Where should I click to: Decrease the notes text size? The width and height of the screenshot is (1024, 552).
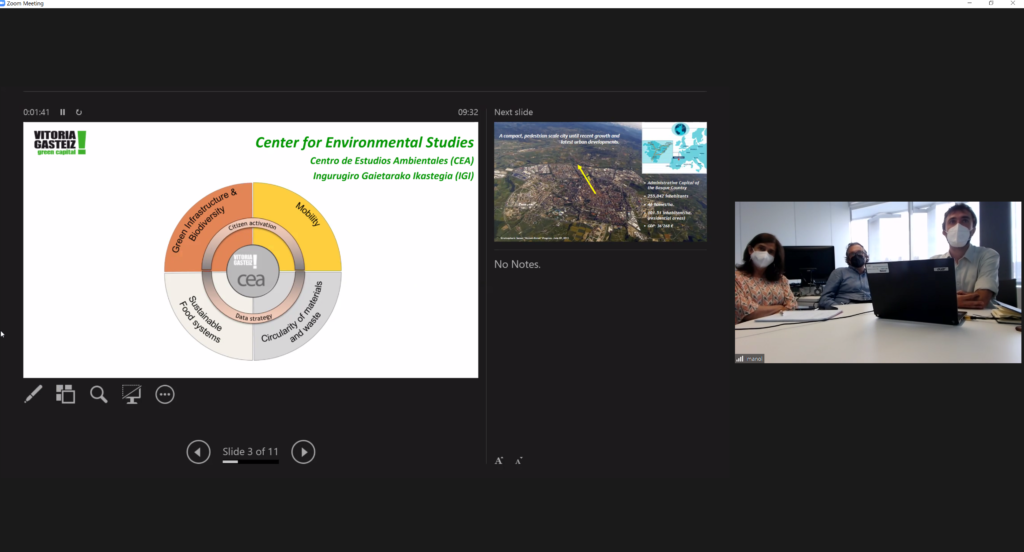(x=518, y=461)
